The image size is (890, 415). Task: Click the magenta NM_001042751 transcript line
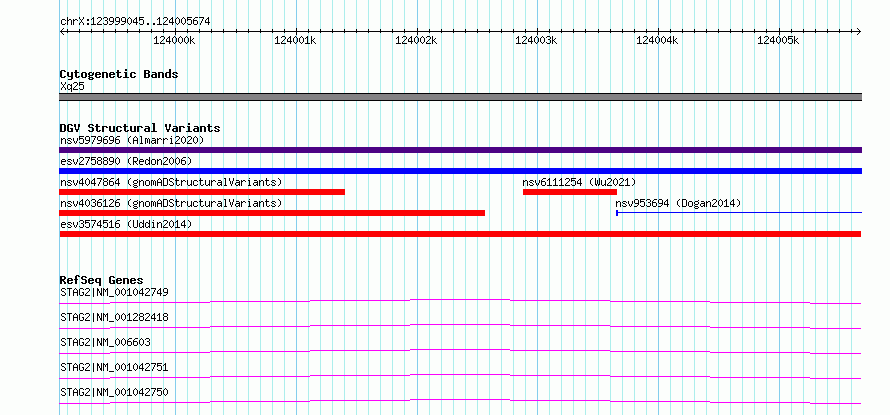(460, 376)
